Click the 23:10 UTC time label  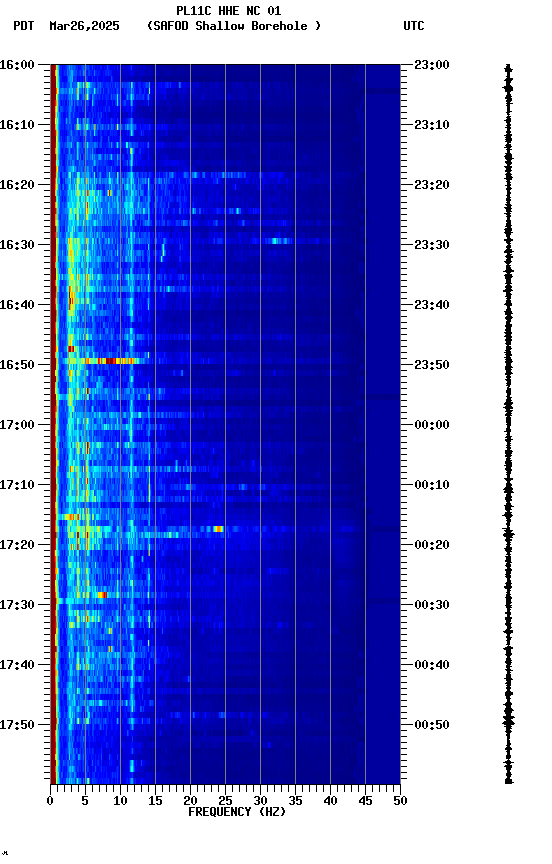pos(432,125)
